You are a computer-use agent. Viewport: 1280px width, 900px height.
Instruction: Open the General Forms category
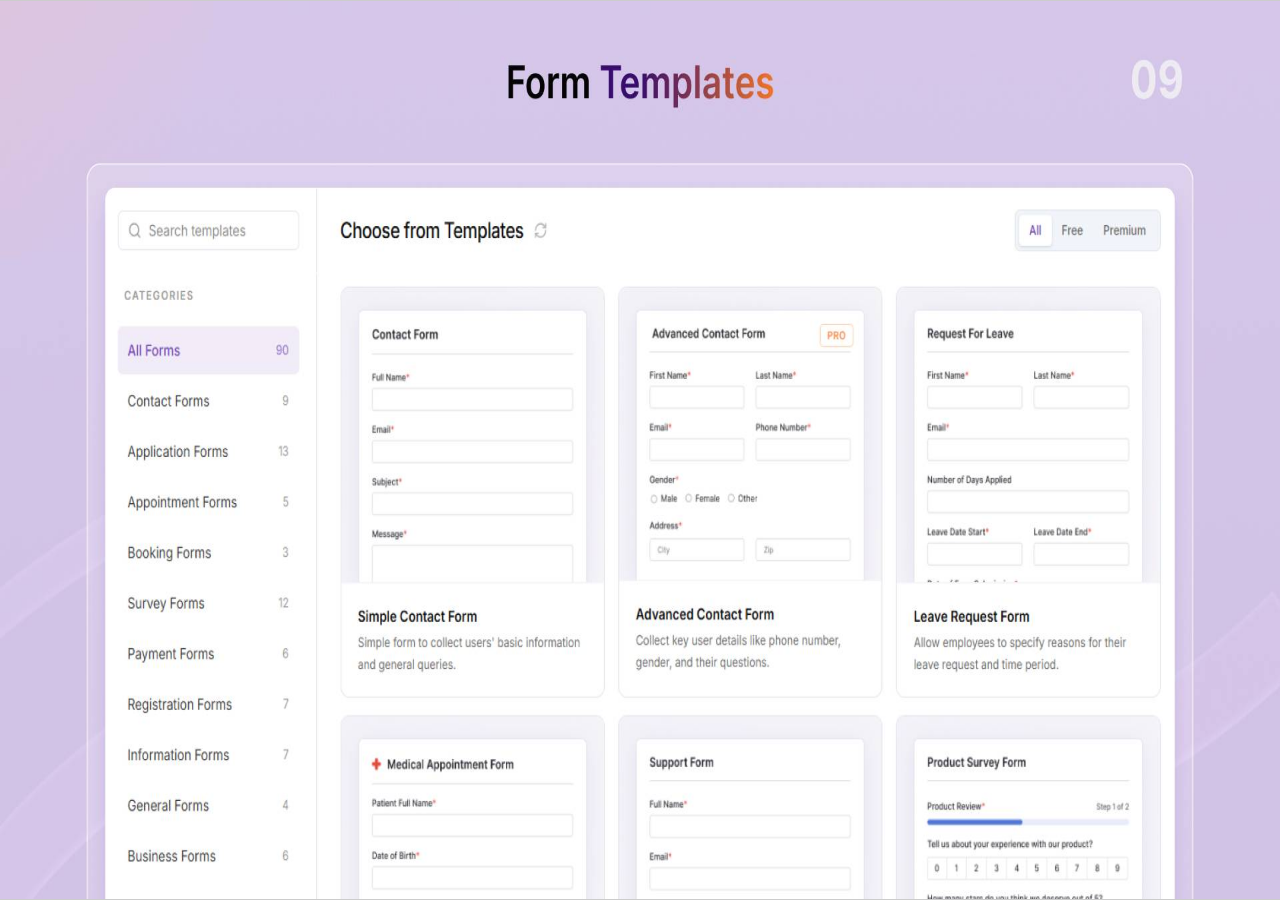(208, 805)
